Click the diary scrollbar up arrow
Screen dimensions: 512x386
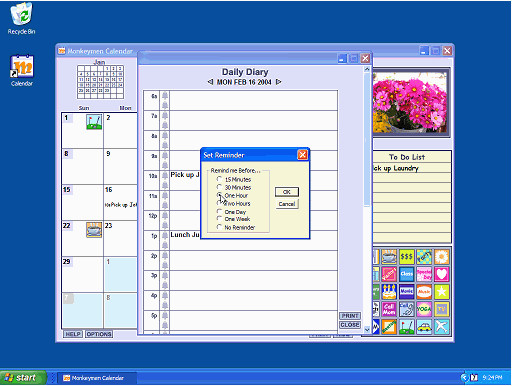367,69
